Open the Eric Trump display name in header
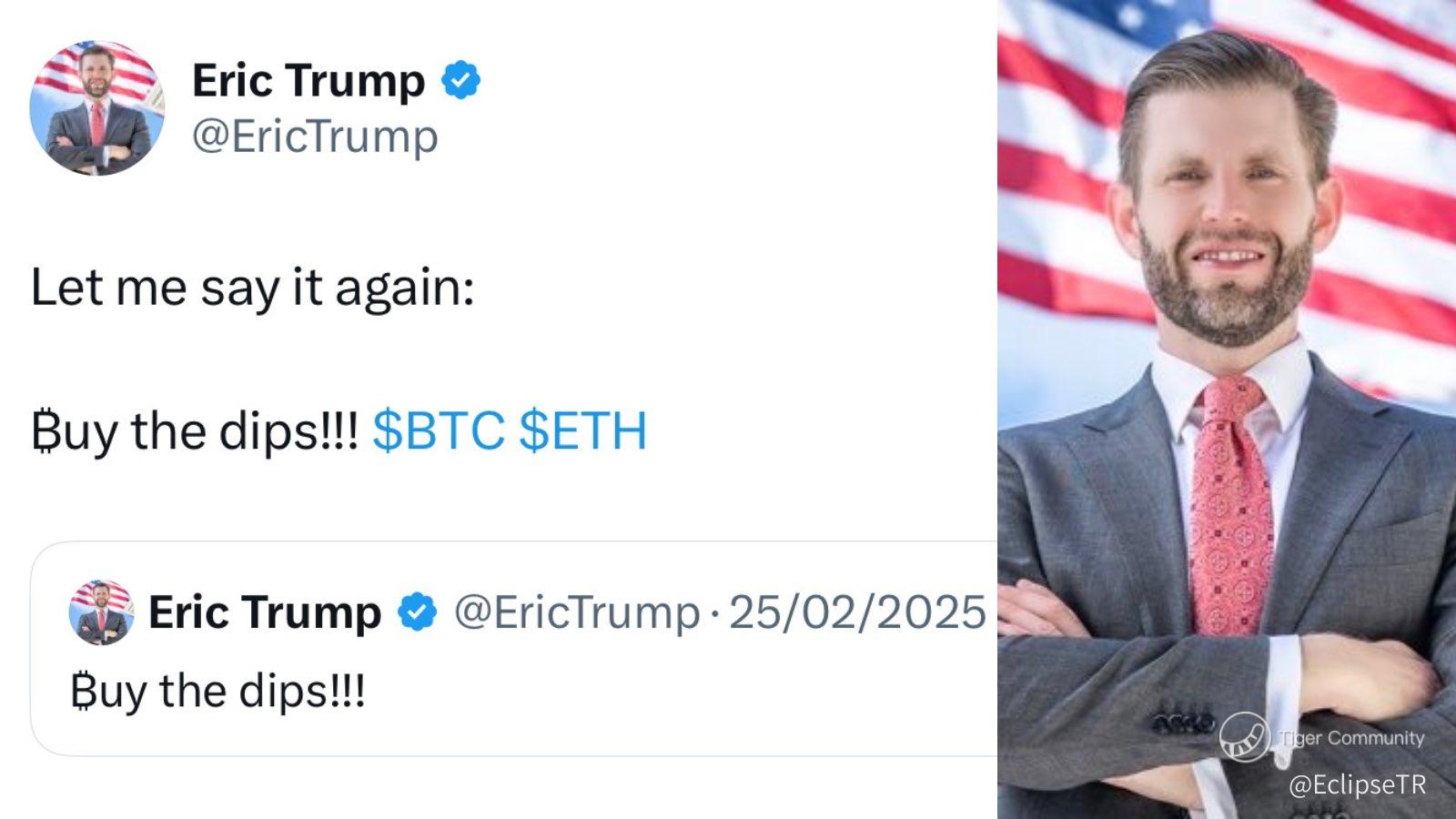Screen dimensions: 1456x819 (x=308, y=81)
